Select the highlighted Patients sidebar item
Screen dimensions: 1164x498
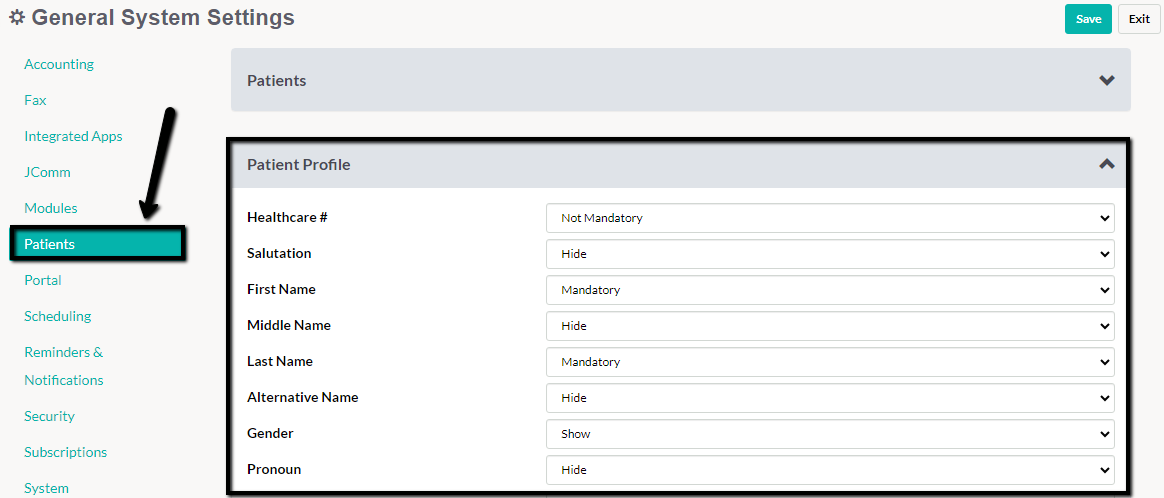click(97, 244)
